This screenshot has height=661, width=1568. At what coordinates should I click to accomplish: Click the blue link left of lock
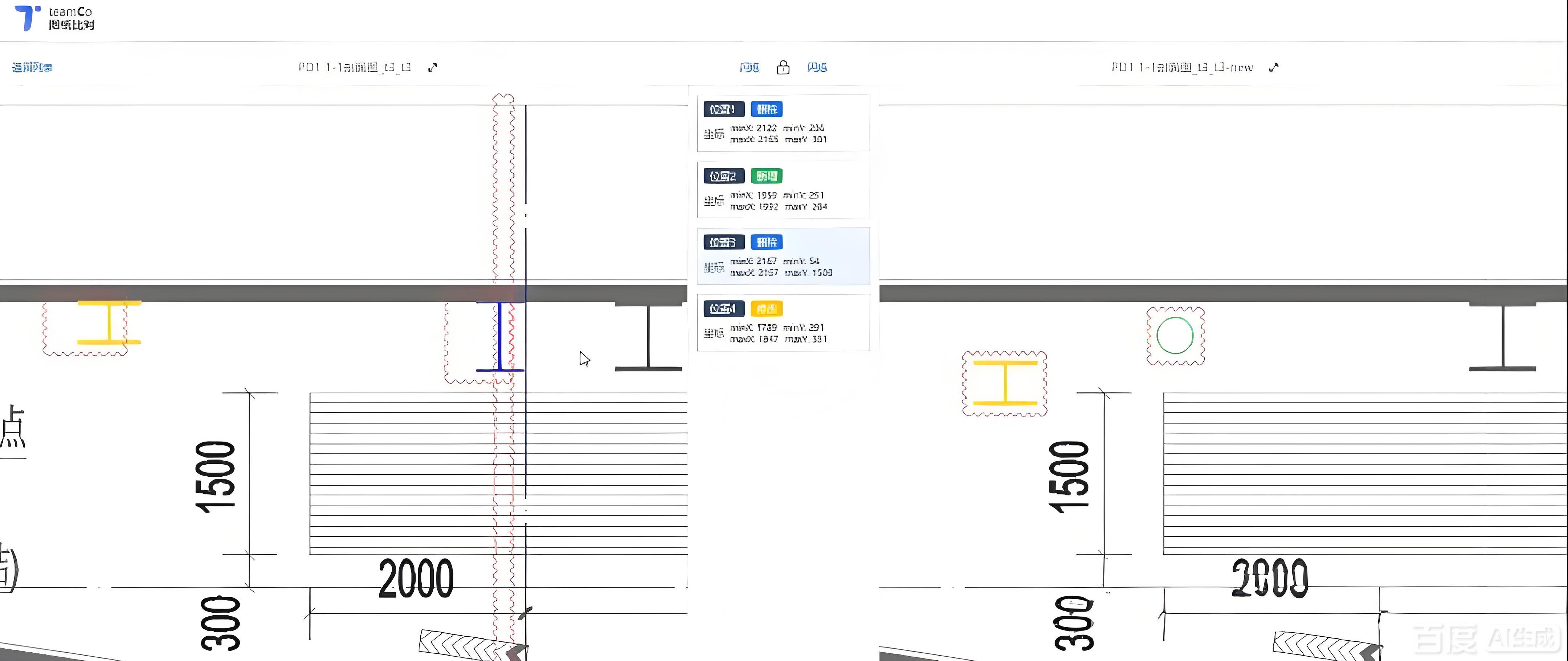749,68
